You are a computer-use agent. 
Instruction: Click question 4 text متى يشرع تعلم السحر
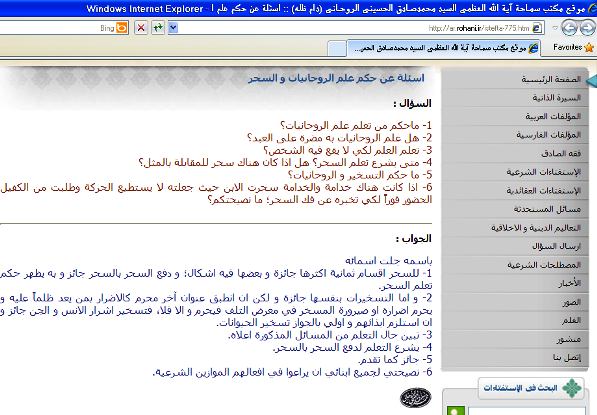285,163
